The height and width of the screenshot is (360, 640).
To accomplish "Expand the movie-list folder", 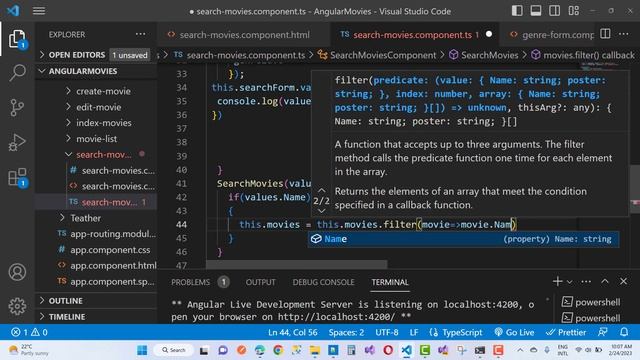I will pyautogui.click(x=96, y=139).
